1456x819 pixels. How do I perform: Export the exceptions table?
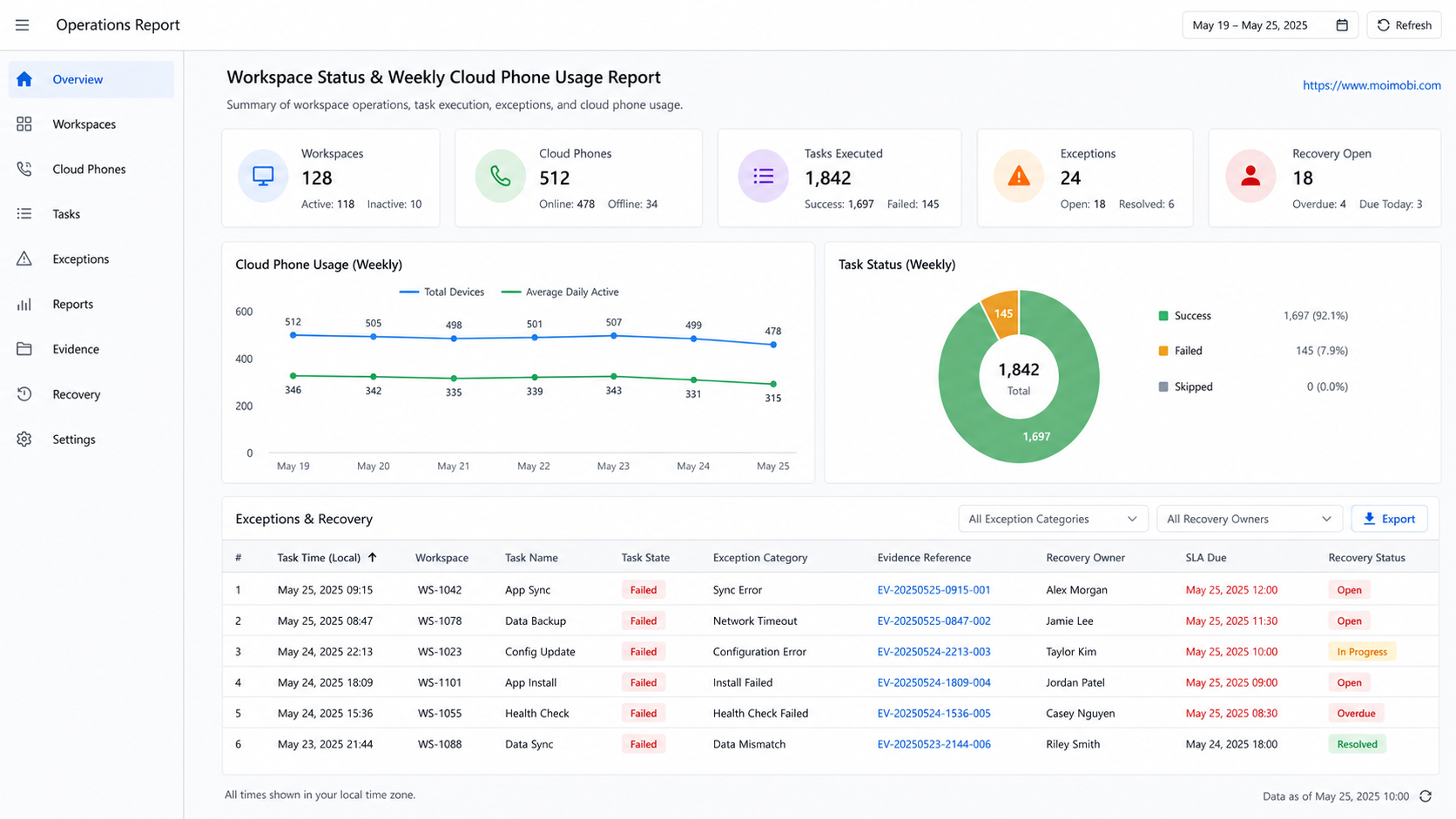click(1389, 519)
